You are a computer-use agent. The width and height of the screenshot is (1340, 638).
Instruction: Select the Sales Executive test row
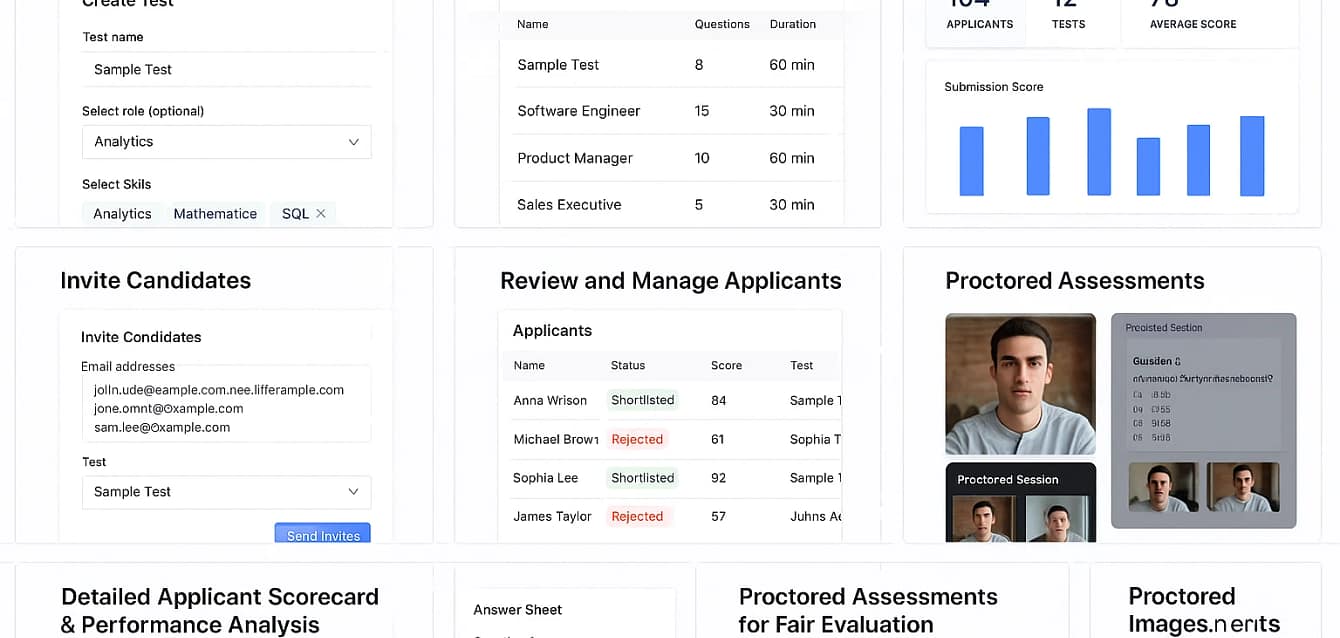point(569,205)
